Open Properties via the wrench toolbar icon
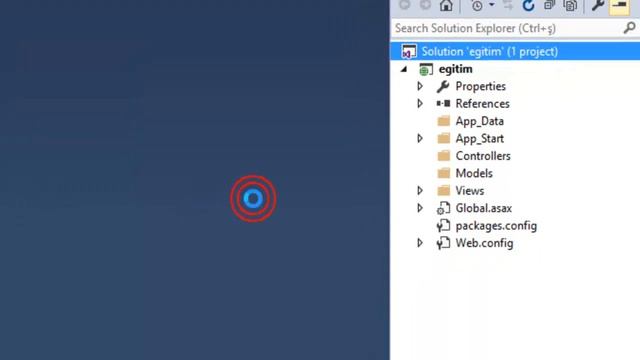640x360 pixels. click(x=598, y=5)
